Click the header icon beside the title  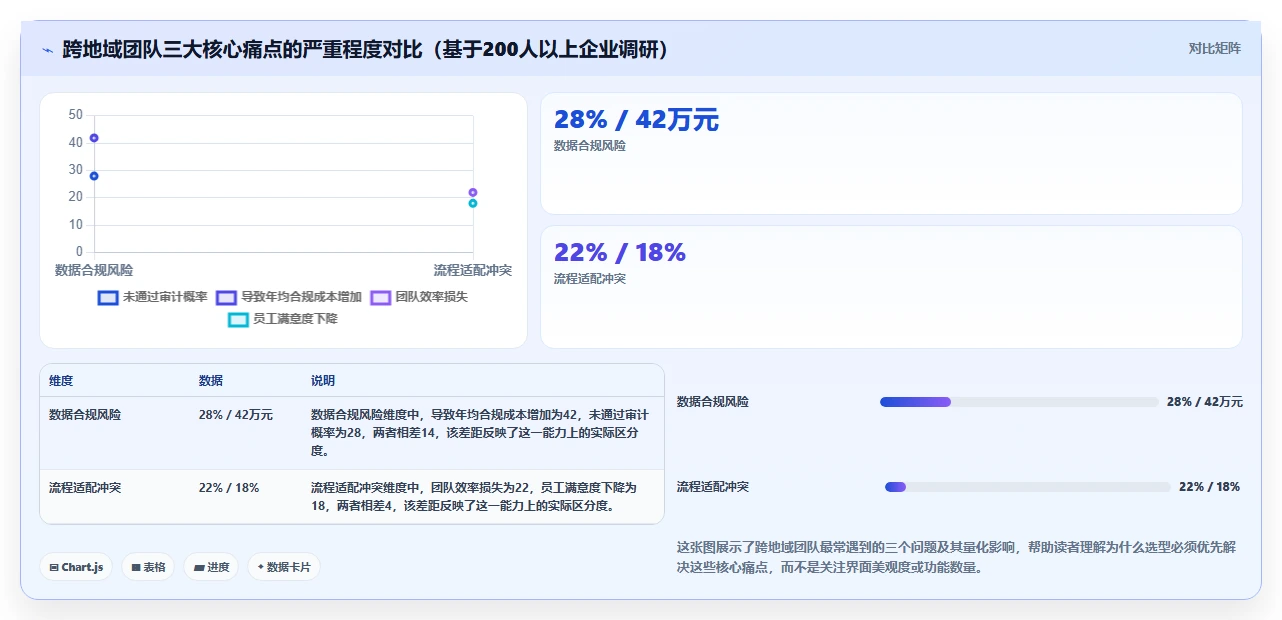point(47,50)
